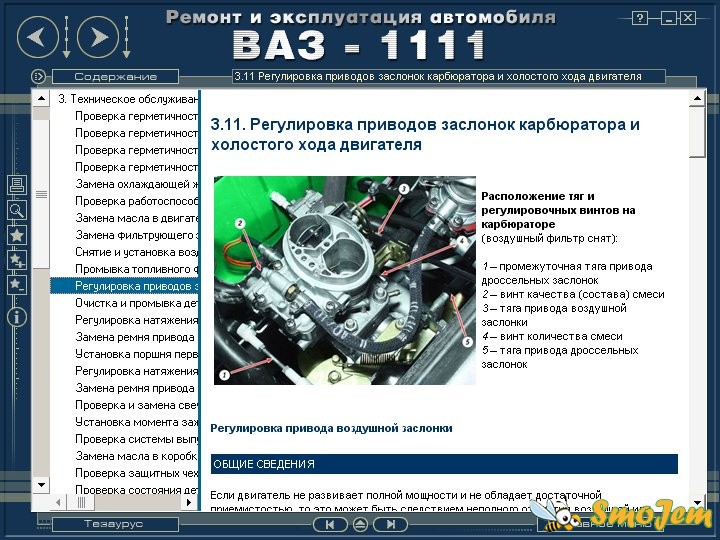Click section title field 3.11 at top
The image size is (720, 540).
pyautogui.click(x=449, y=76)
